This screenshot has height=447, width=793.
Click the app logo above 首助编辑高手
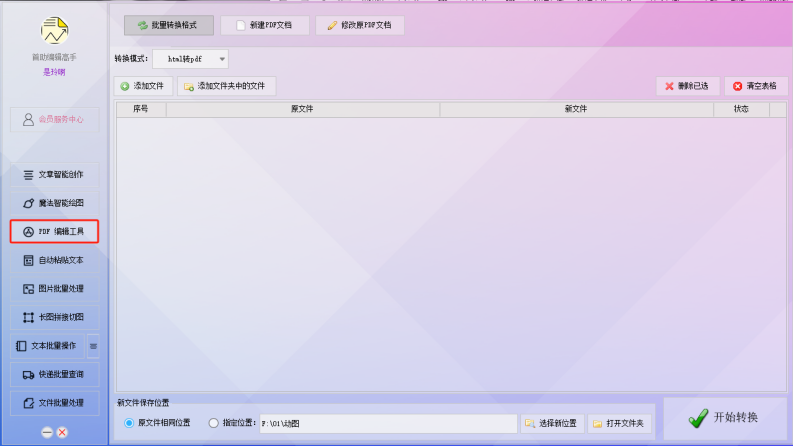(54, 30)
